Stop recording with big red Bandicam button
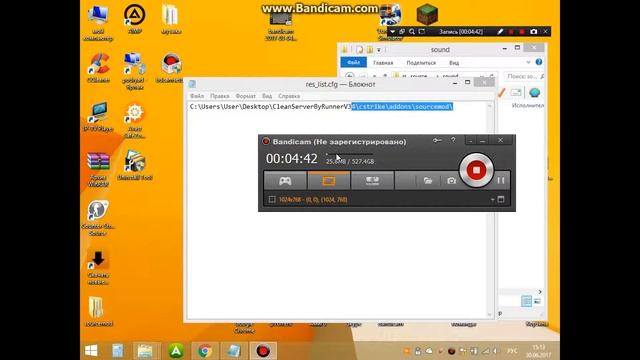This screenshot has height=360, width=640. tap(476, 170)
